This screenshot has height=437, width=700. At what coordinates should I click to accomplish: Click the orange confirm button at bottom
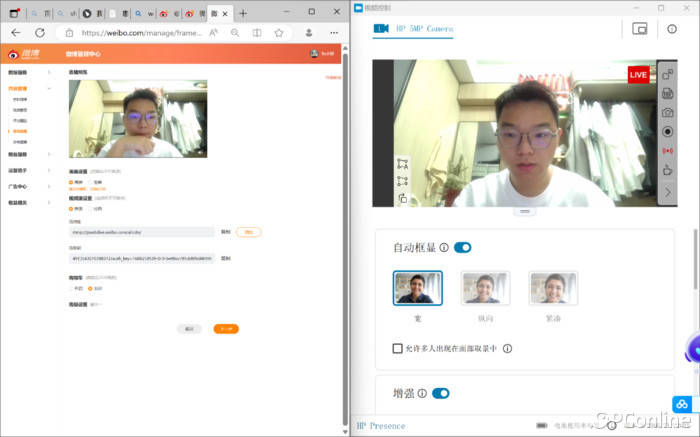226,329
